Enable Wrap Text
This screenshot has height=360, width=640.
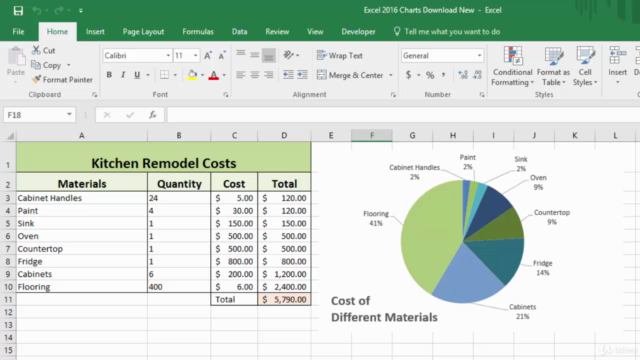pos(340,56)
